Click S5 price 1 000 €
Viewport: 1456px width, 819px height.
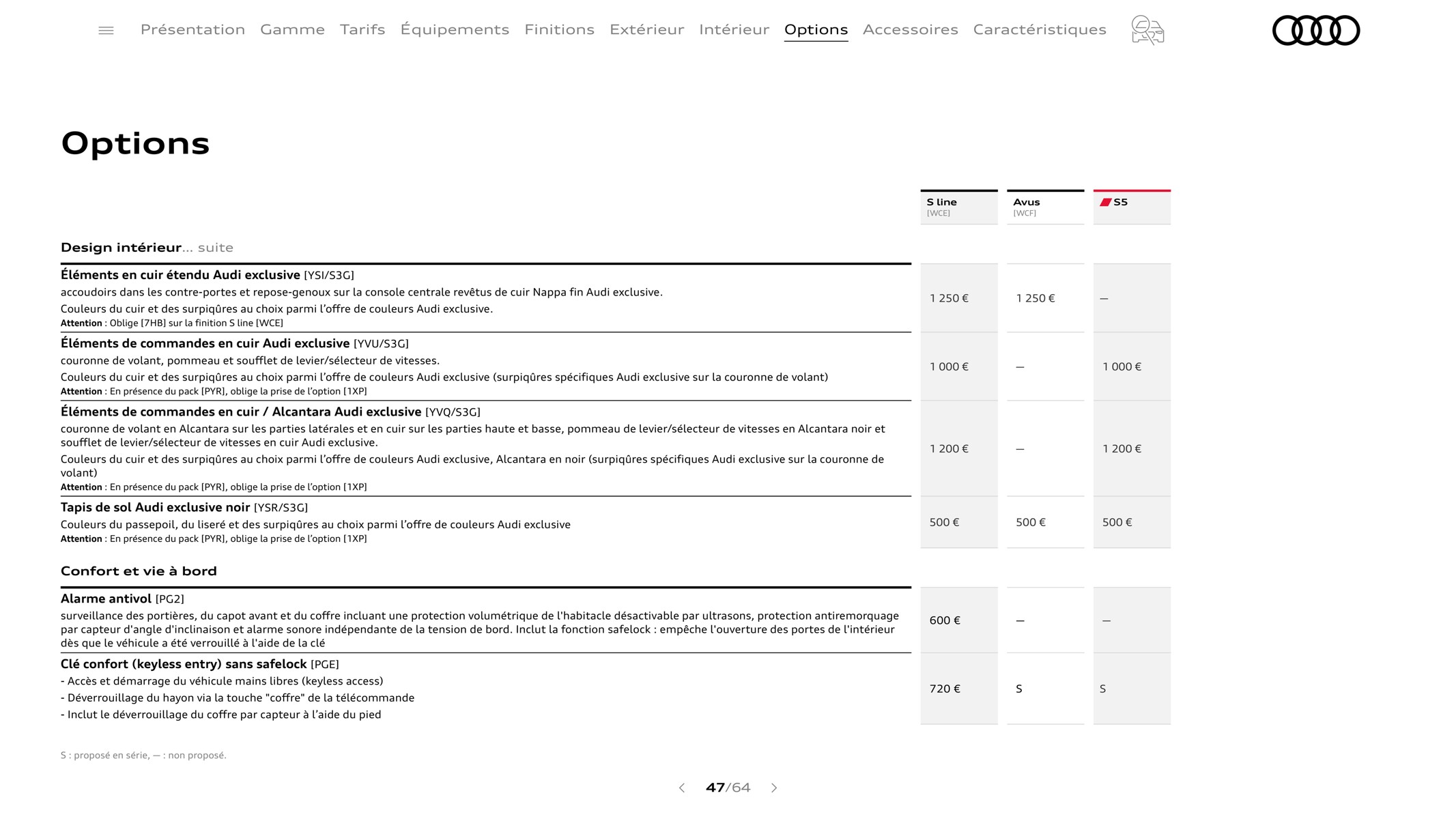[x=1122, y=367]
